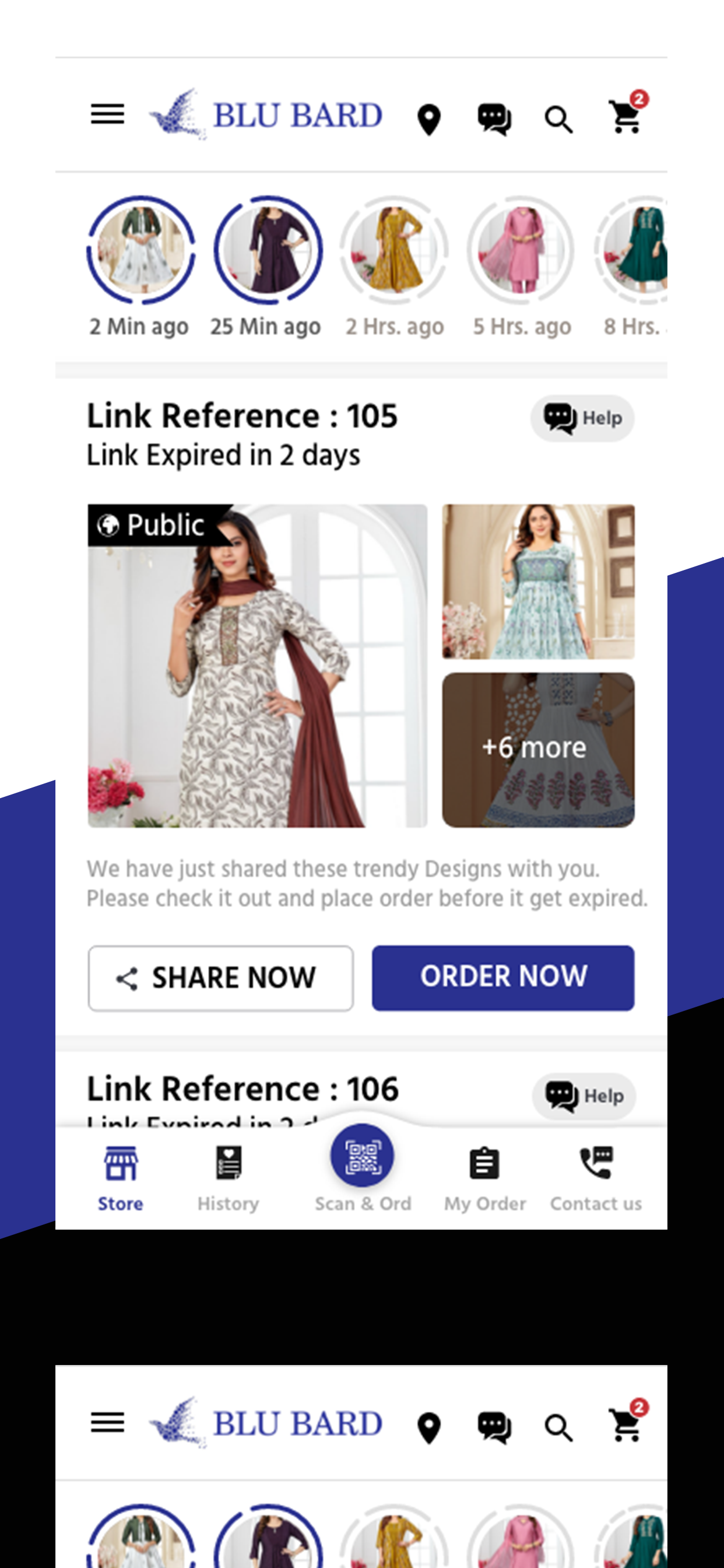
Task: Select the Store tab in bottom navigation
Action: [121, 1178]
